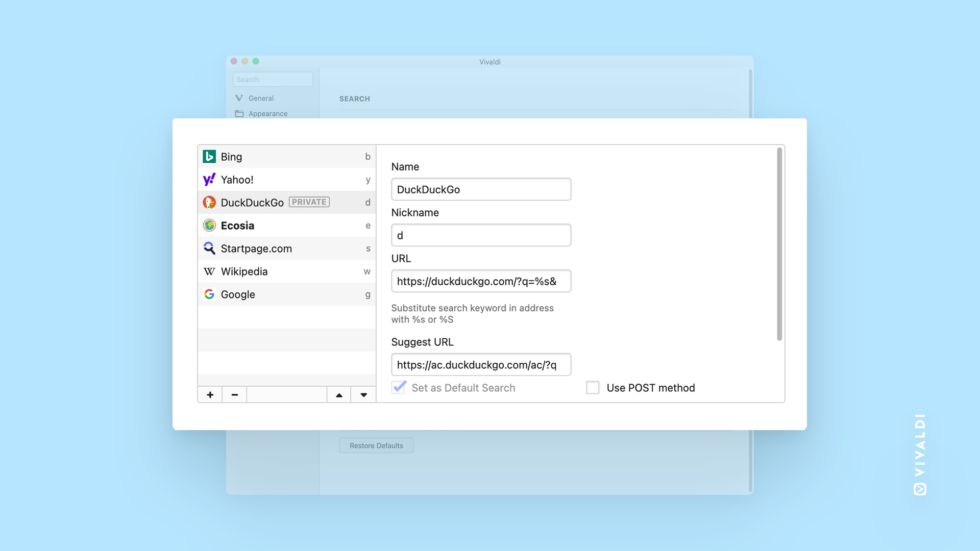Enable the Use POST method checkbox
980x551 pixels.
(592, 388)
